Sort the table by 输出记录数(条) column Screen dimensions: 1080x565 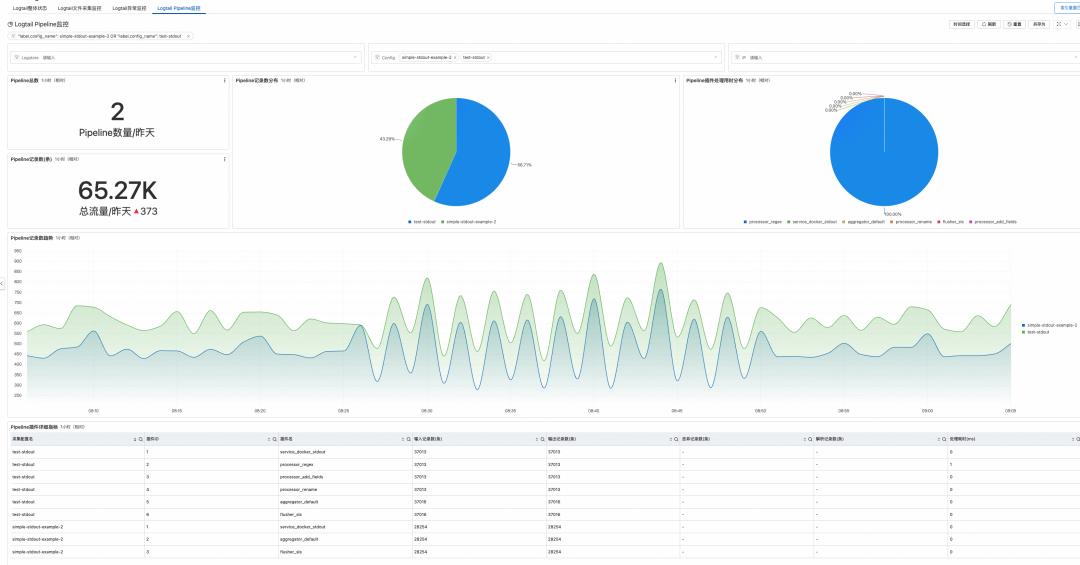pyautogui.click(x=670, y=439)
